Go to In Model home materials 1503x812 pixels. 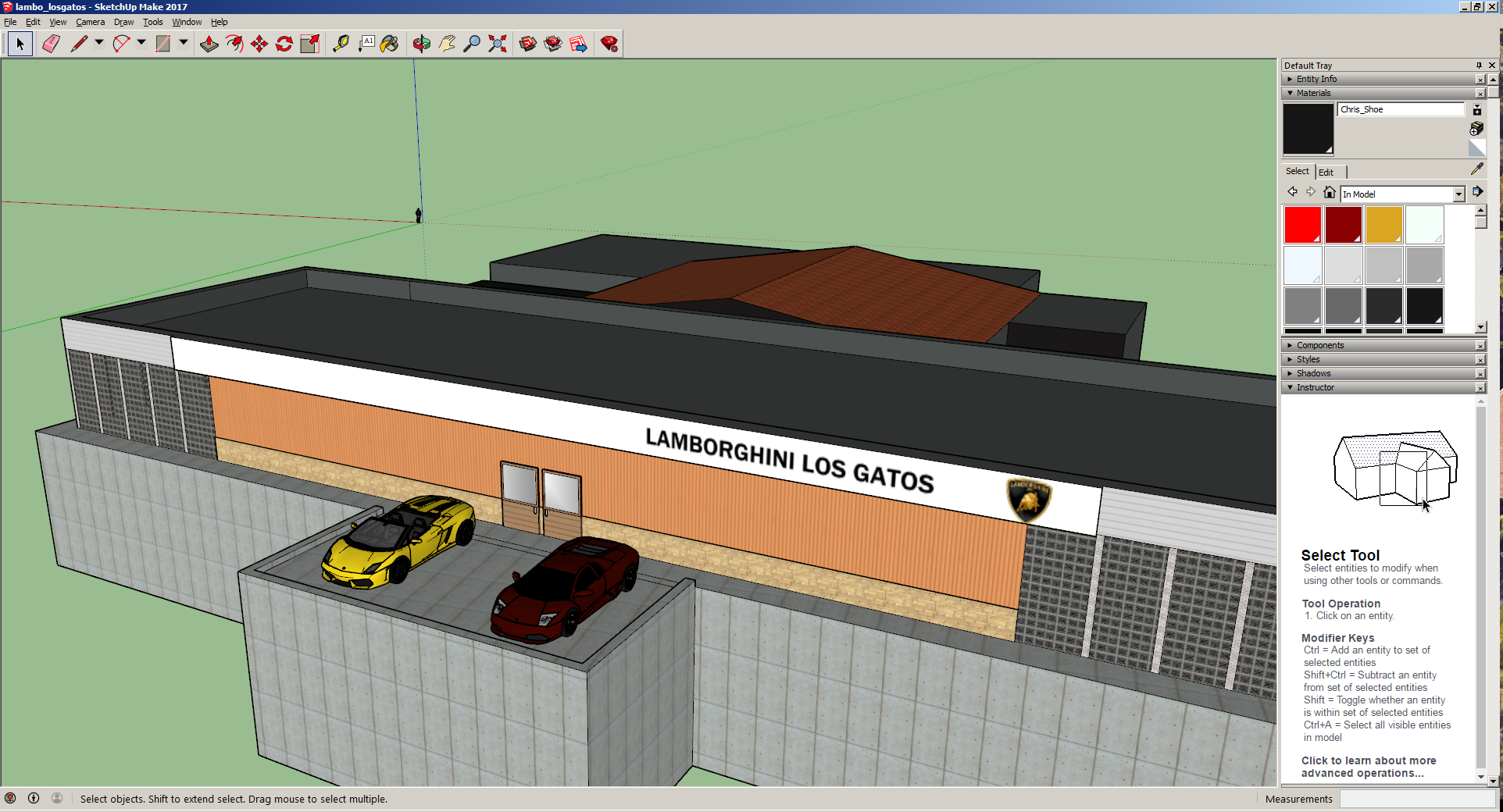pos(1329,192)
